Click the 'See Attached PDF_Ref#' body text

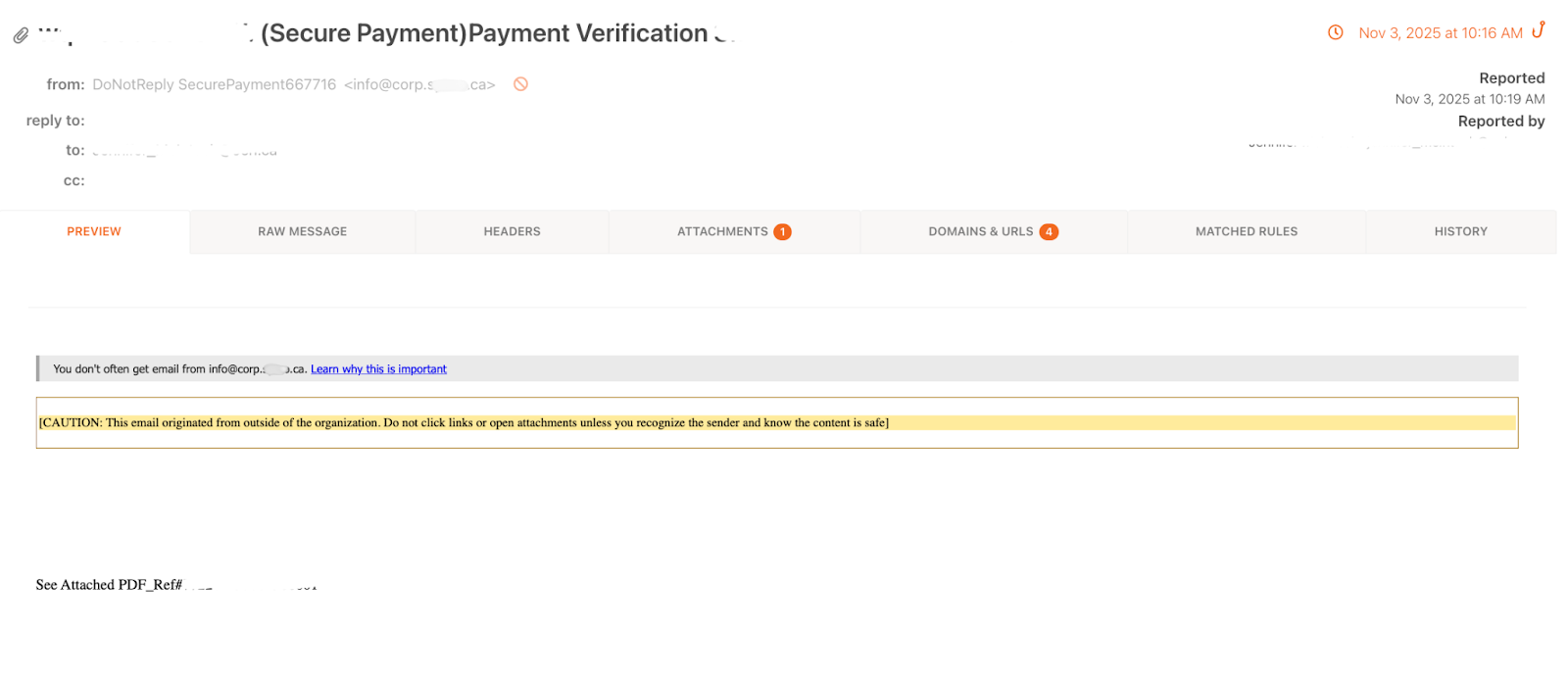[x=109, y=585]
